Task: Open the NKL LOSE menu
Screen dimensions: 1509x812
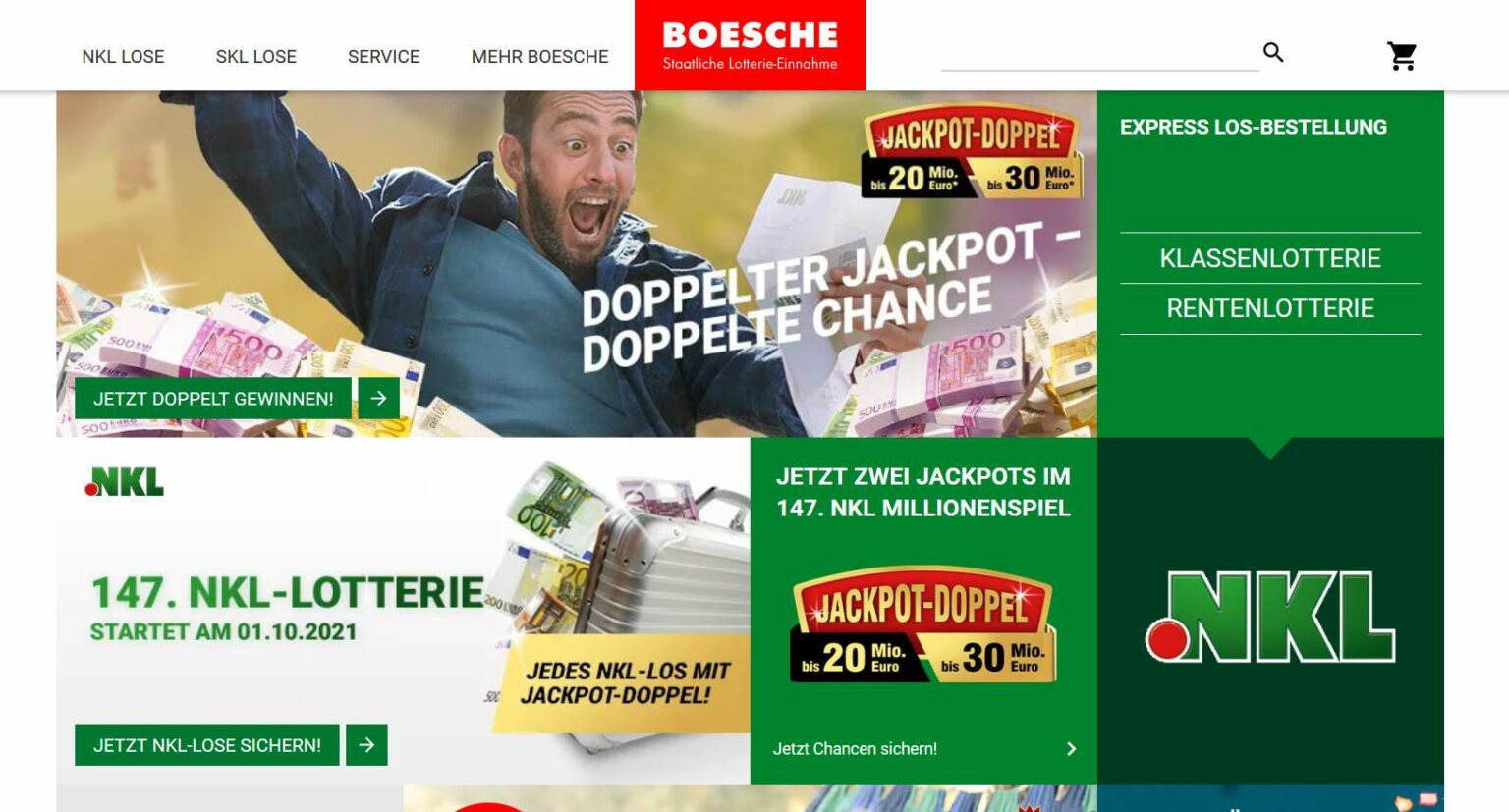Action: pyautogui.click(x=123, y=57)
